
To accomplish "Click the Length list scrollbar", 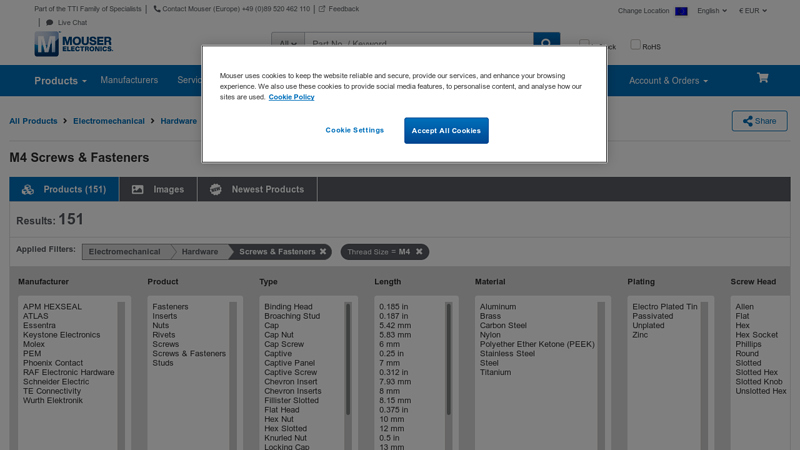I will coord(449,359).
